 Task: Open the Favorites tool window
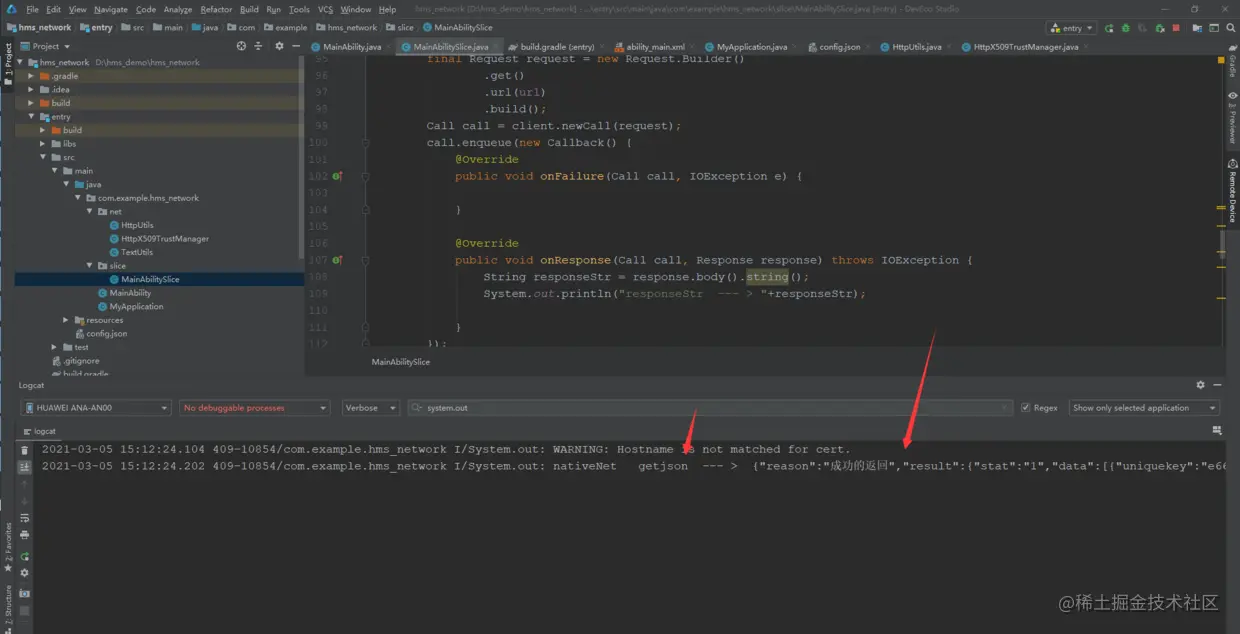8,549
